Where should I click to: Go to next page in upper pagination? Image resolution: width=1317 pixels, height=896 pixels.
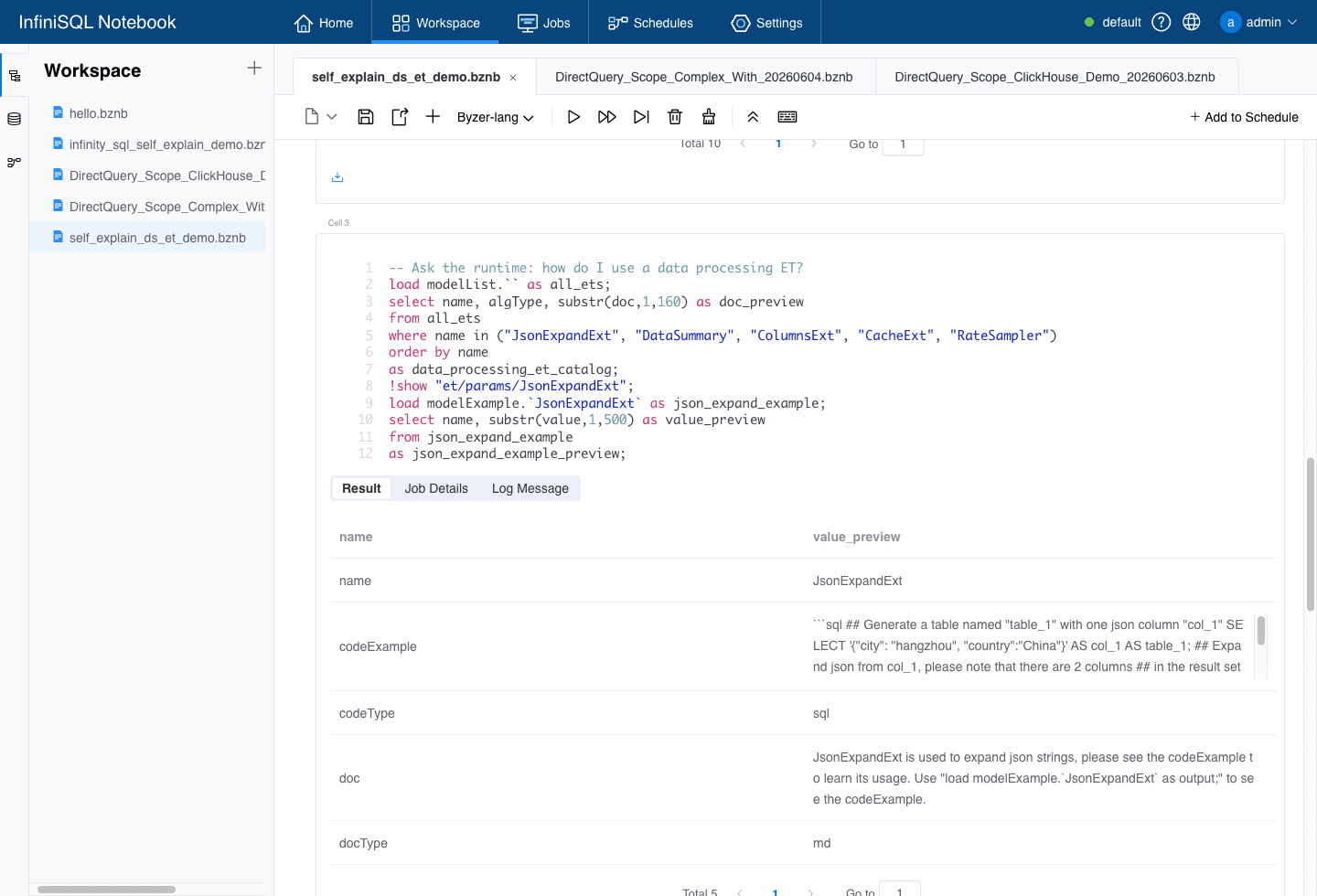(814, 144)
